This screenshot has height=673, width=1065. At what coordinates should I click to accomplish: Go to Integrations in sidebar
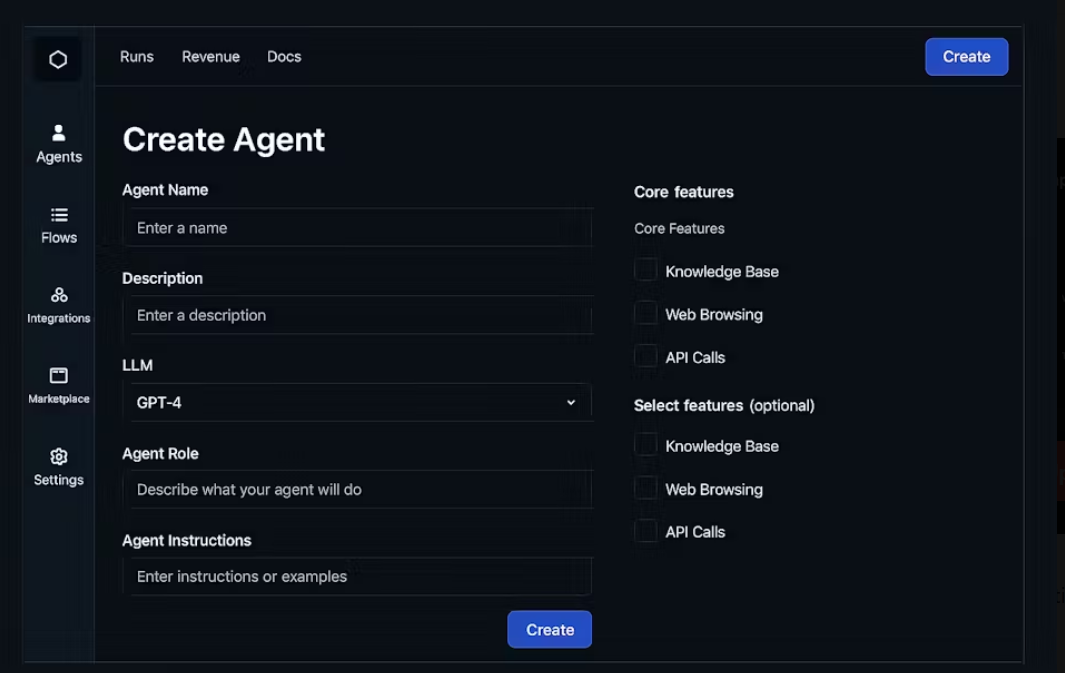pyautogui.click(x=59, y=305)
